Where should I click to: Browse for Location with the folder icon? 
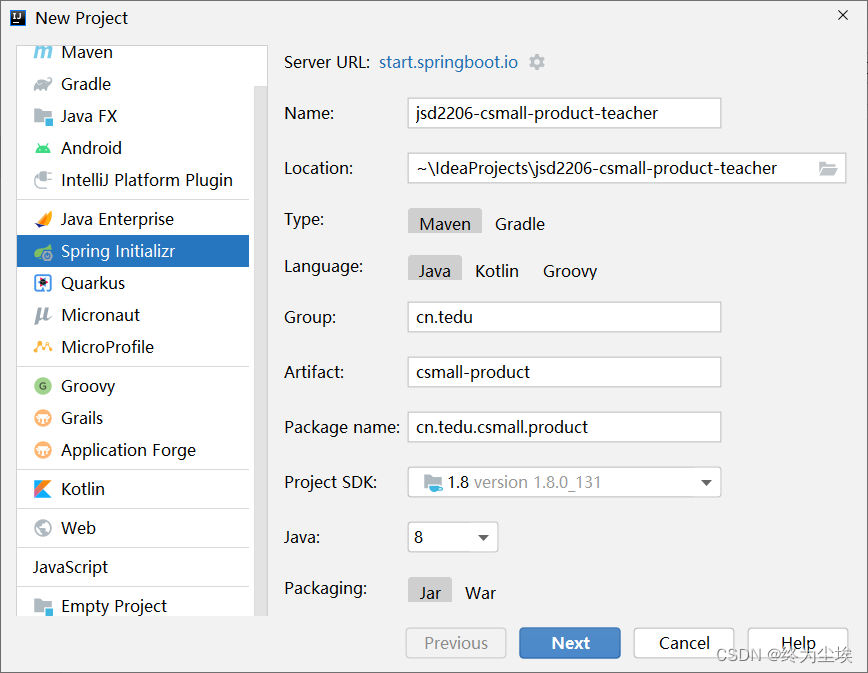point(828,168)
